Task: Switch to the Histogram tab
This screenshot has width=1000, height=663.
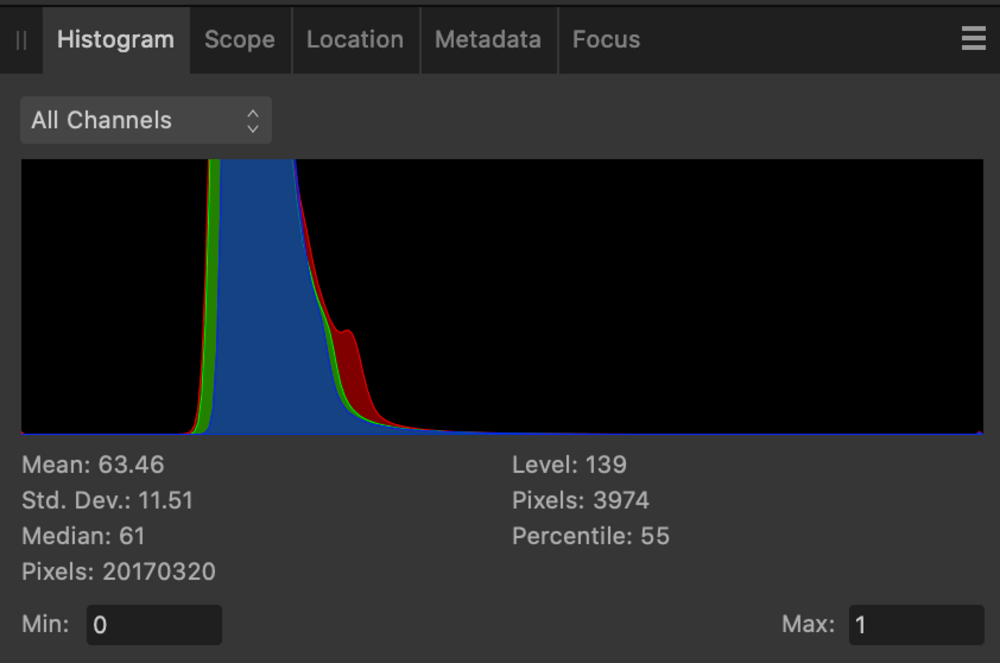Action: 115,40
